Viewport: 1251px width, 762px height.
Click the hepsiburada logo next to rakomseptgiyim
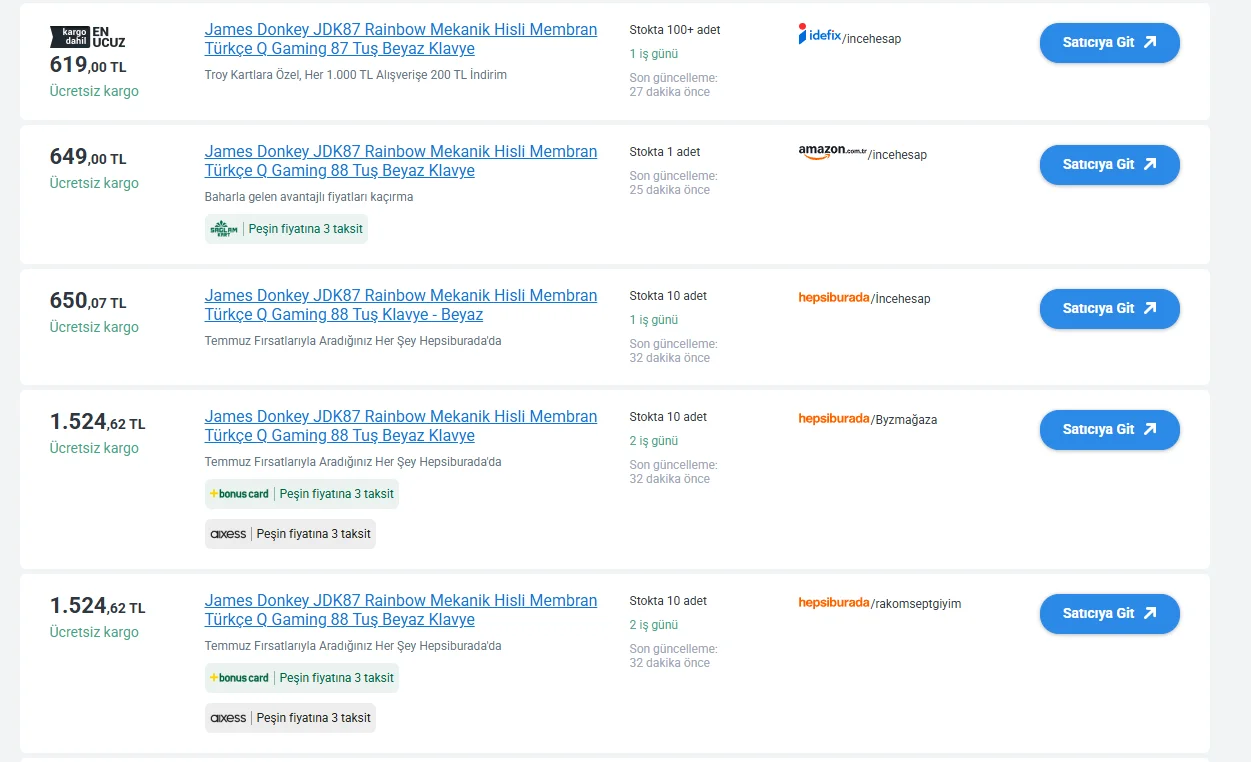[x=834, y=603]
